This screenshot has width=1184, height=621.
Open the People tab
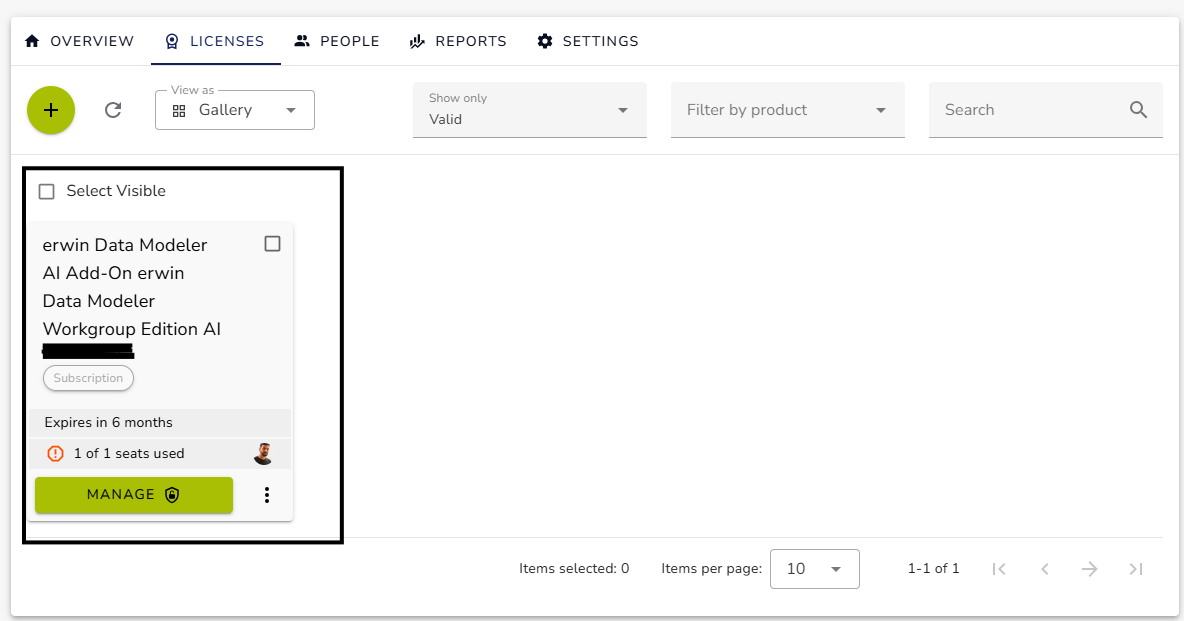[337, 42]
